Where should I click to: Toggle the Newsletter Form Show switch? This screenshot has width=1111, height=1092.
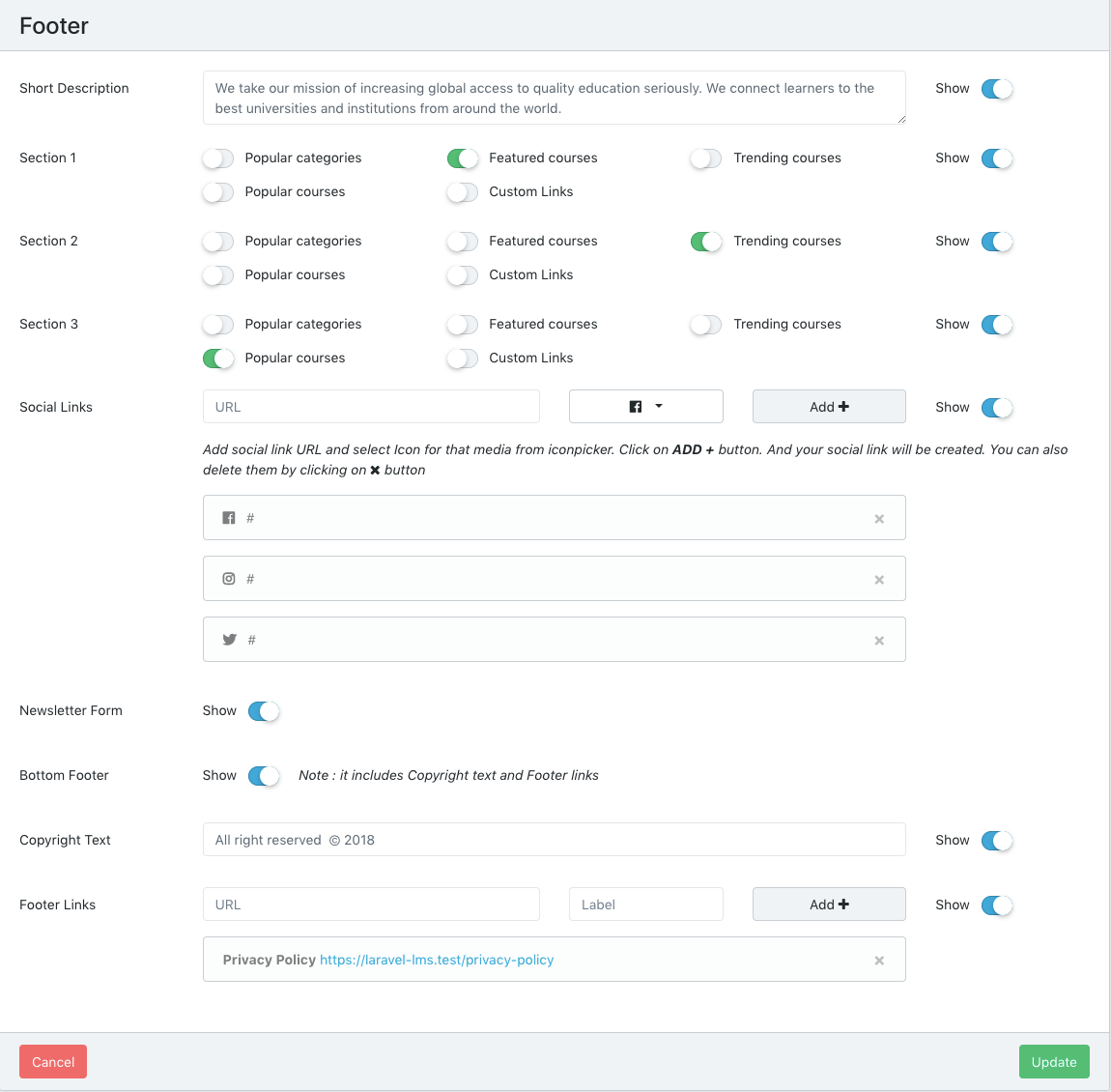click(264, 711)
